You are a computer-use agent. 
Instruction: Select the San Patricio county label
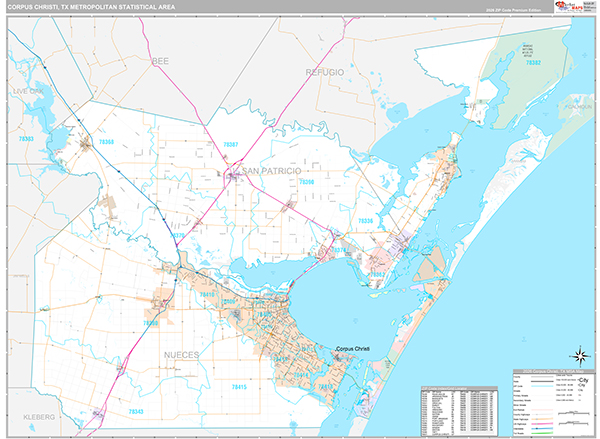click(x=270, y=171)
